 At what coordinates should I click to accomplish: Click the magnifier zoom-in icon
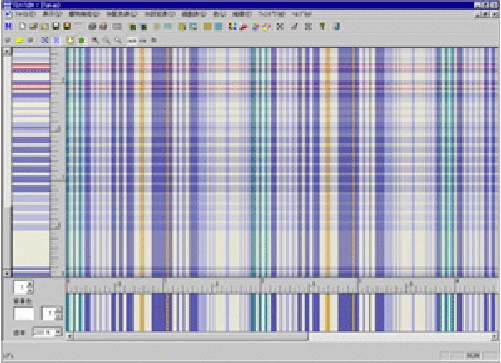[95, 40]
